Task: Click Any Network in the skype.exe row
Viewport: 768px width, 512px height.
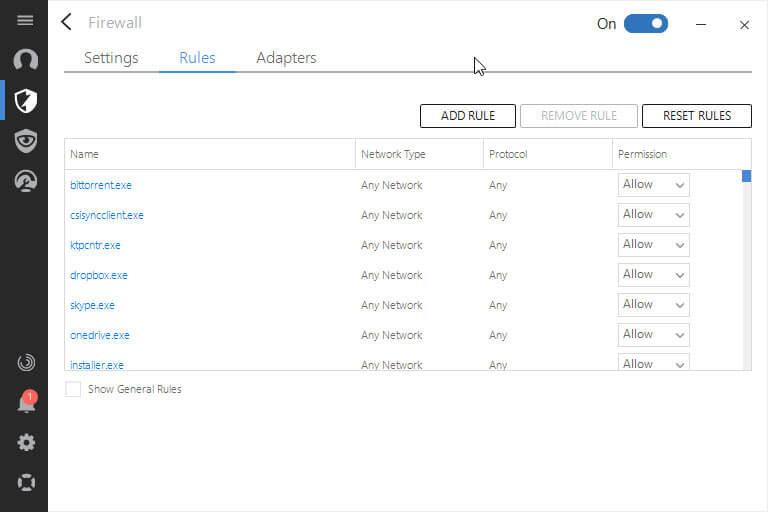Action: 391,305
